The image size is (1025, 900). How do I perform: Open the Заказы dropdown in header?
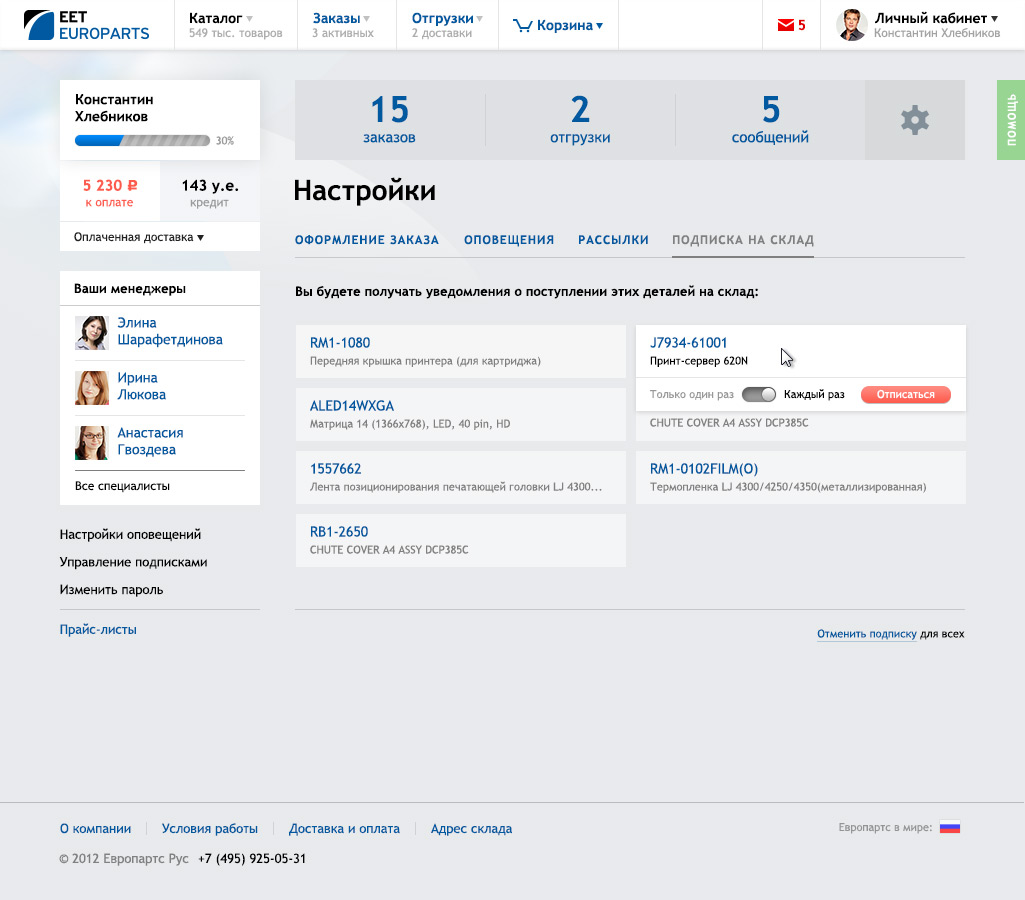tap(341, 18)
